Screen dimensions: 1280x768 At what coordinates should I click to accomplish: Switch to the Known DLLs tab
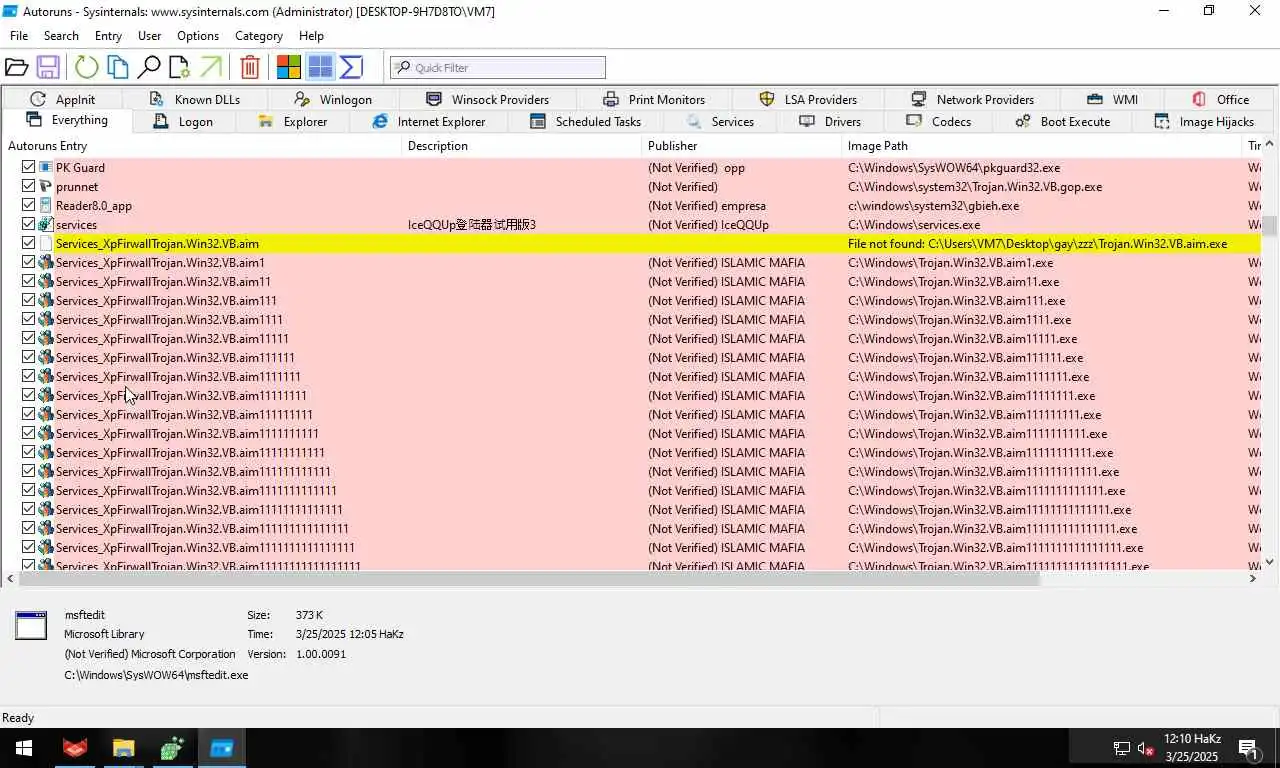[x=195, y=99]
